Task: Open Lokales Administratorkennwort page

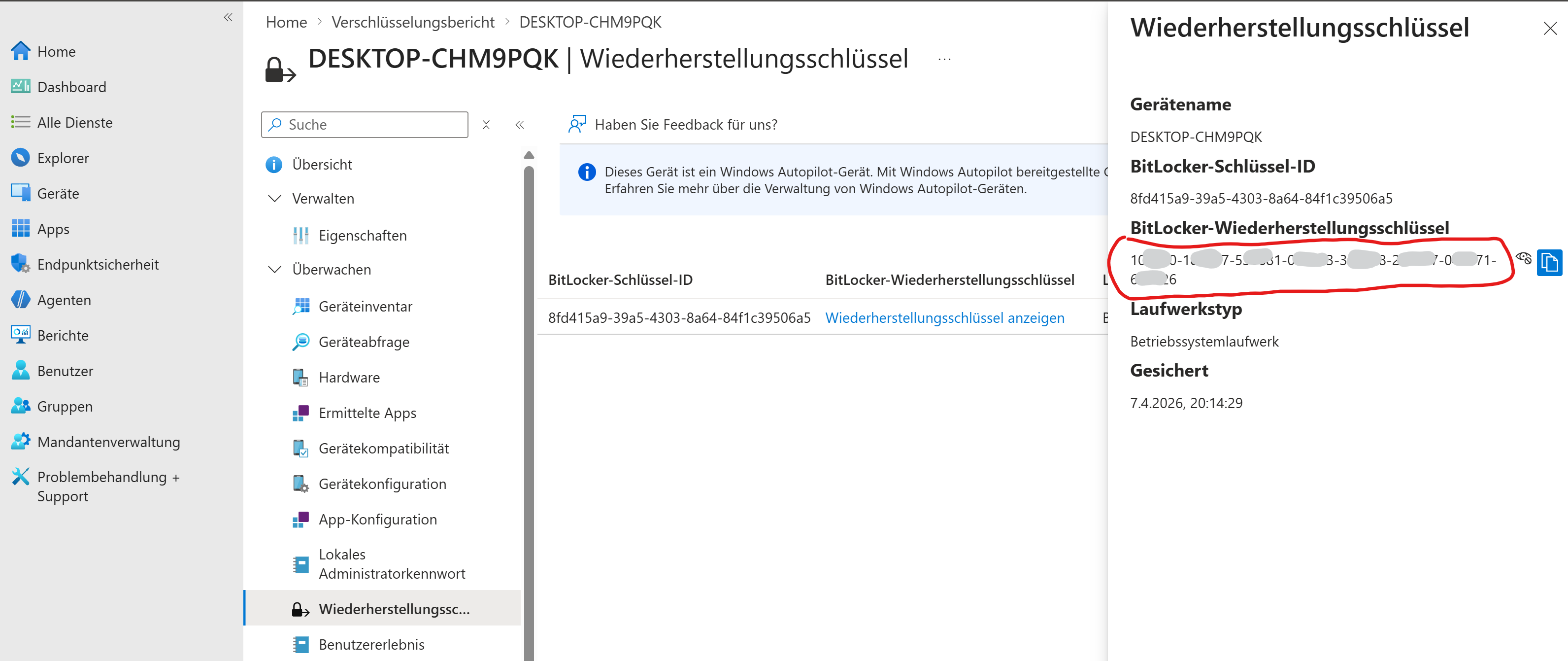Action: click(392, 564)
